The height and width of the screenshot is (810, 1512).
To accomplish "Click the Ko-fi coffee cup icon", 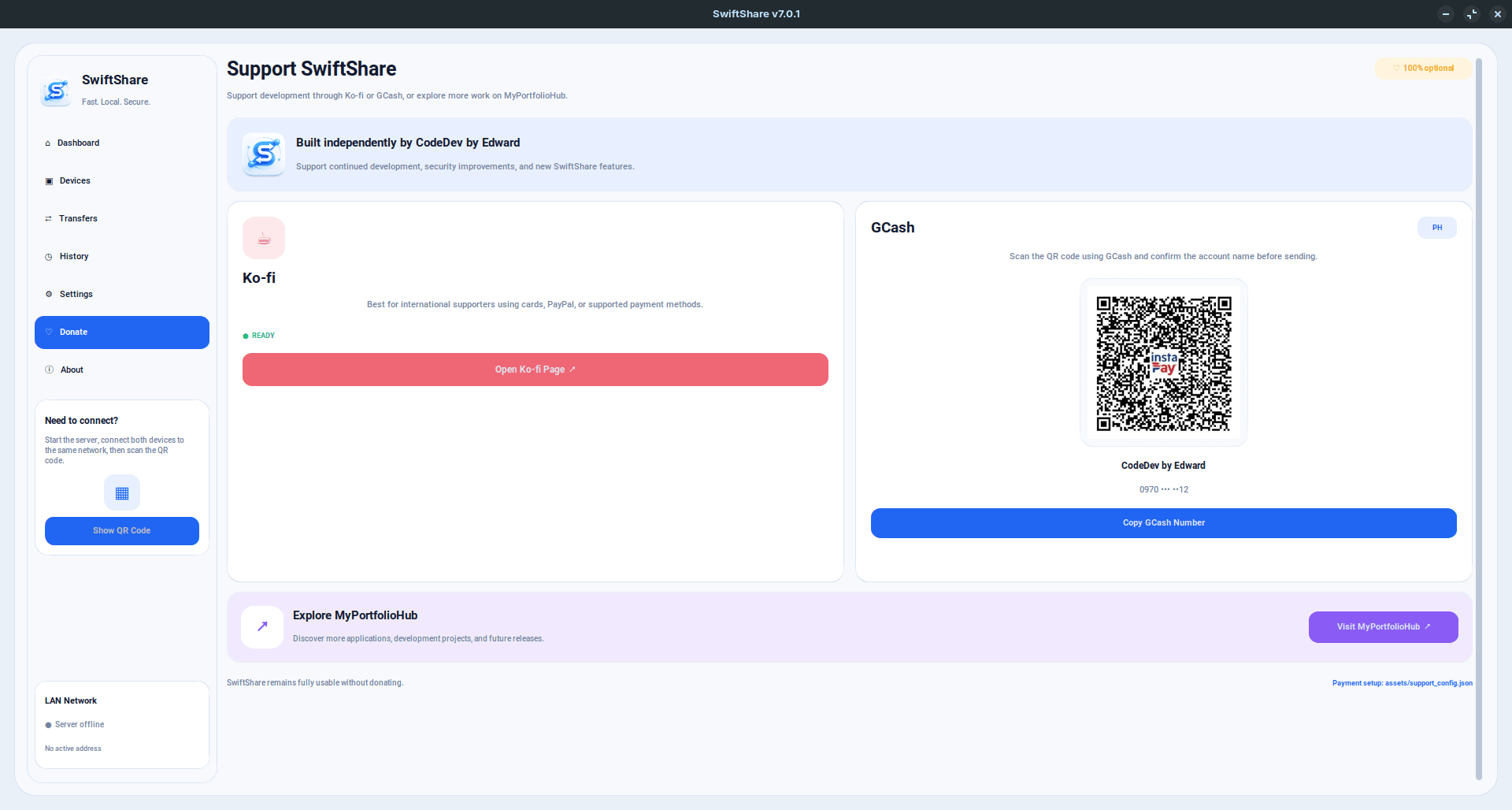I will click(264, 238).
